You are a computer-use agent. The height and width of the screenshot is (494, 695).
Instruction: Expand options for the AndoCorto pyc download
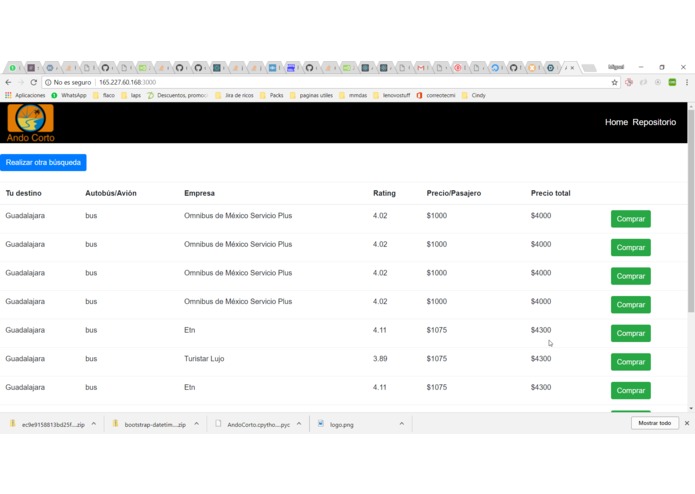tap(299, 424)
